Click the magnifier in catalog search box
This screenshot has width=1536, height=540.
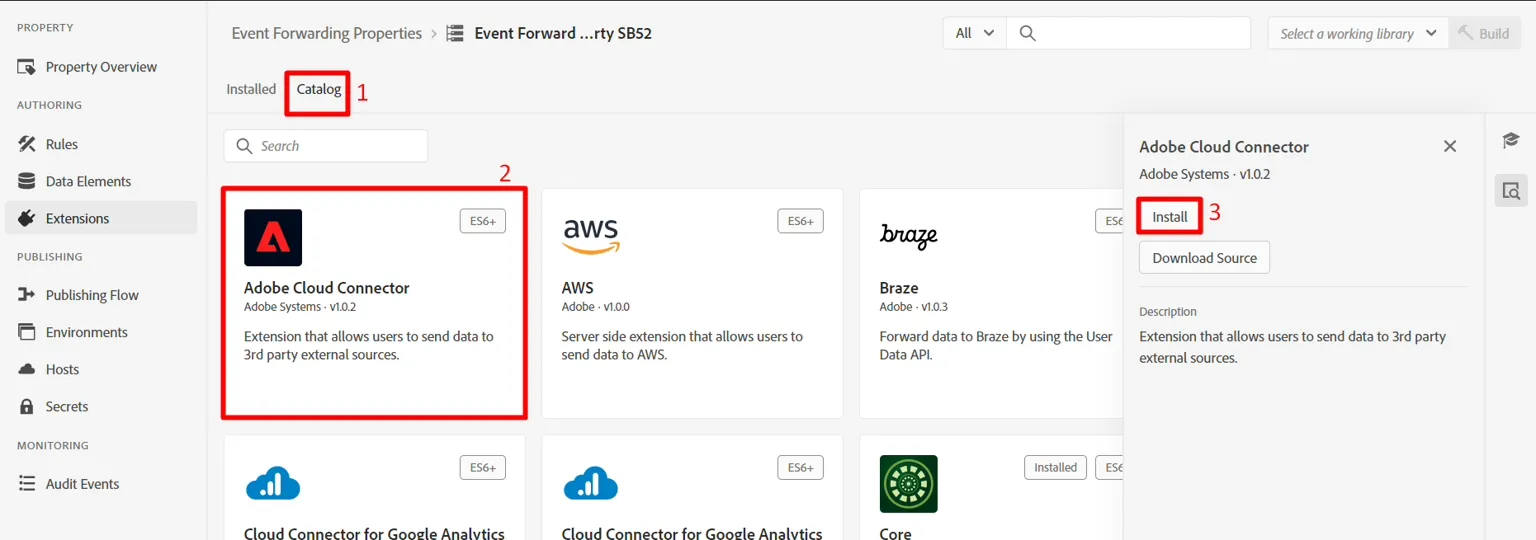pos(244,146)
